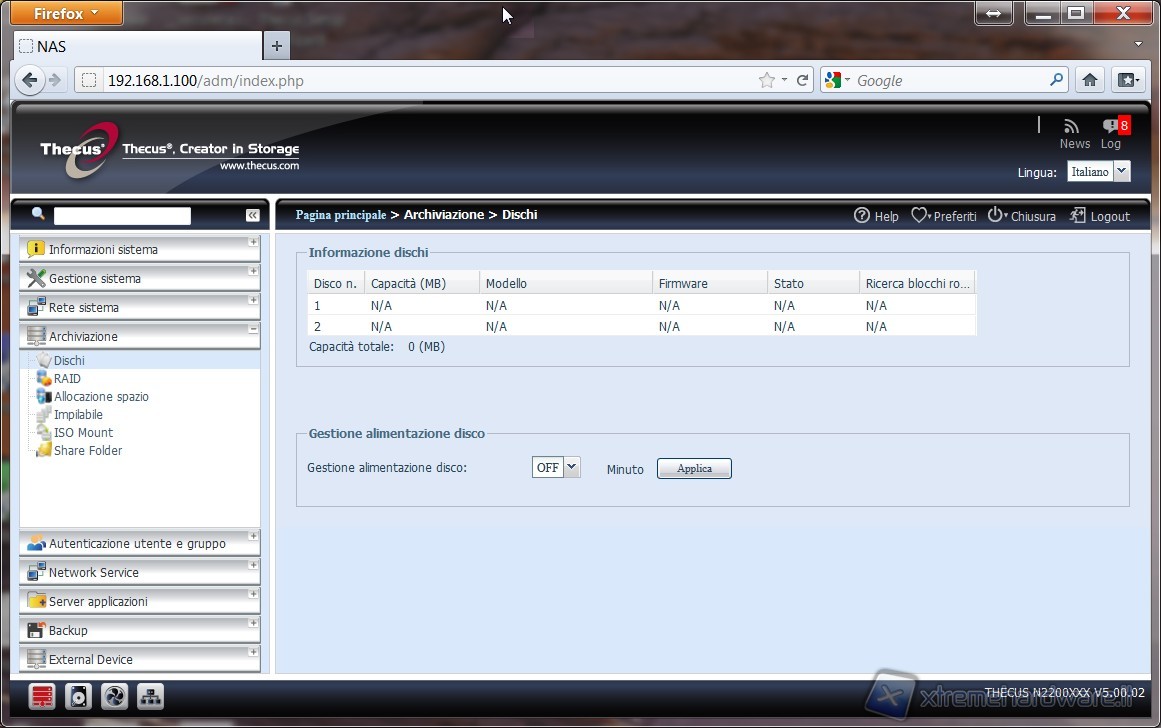Open the Preferiti menu
The image size is (1161, 728).
click(944, 216)
